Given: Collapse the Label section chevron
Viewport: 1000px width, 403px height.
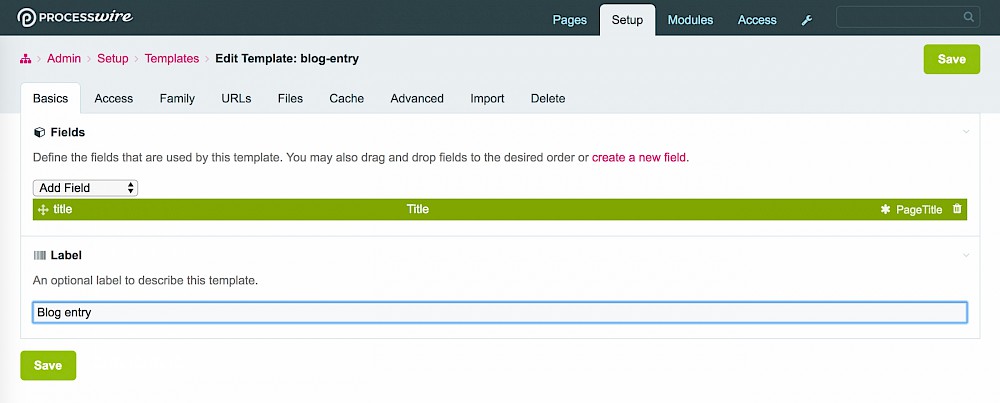Looking at the screenshot, I should click(966, 255).
